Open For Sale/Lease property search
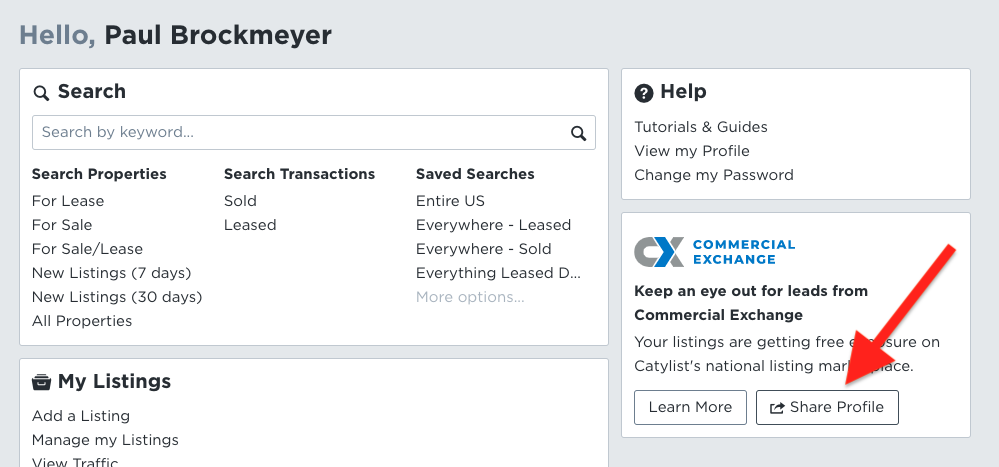 (87, 249)
